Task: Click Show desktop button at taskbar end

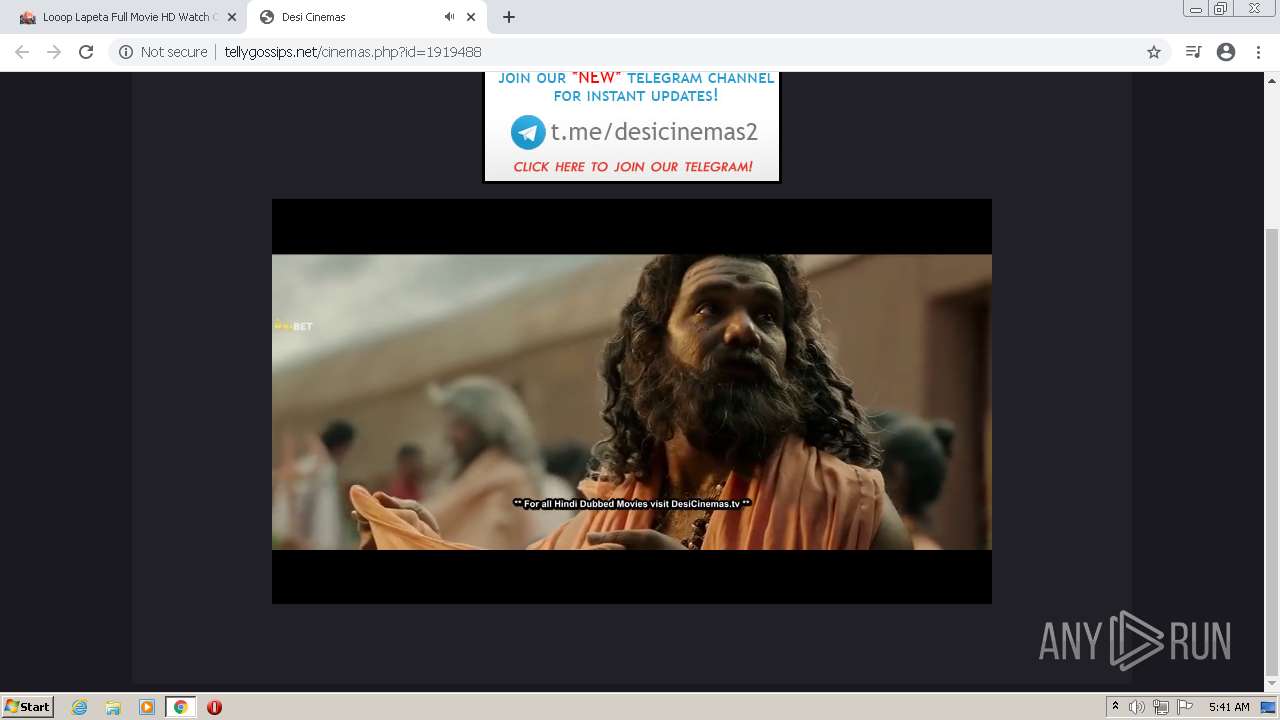Action: tap(1269, 707)
